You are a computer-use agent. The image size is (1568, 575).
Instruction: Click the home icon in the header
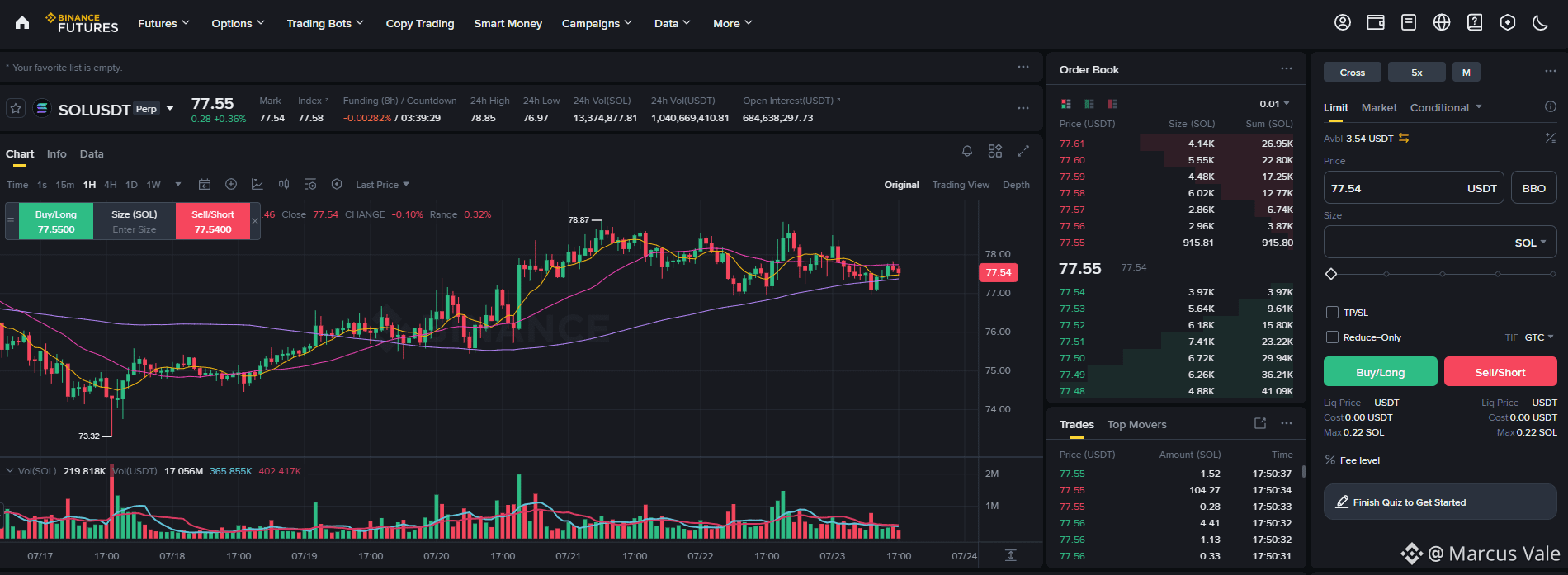(x=22, y=23)
